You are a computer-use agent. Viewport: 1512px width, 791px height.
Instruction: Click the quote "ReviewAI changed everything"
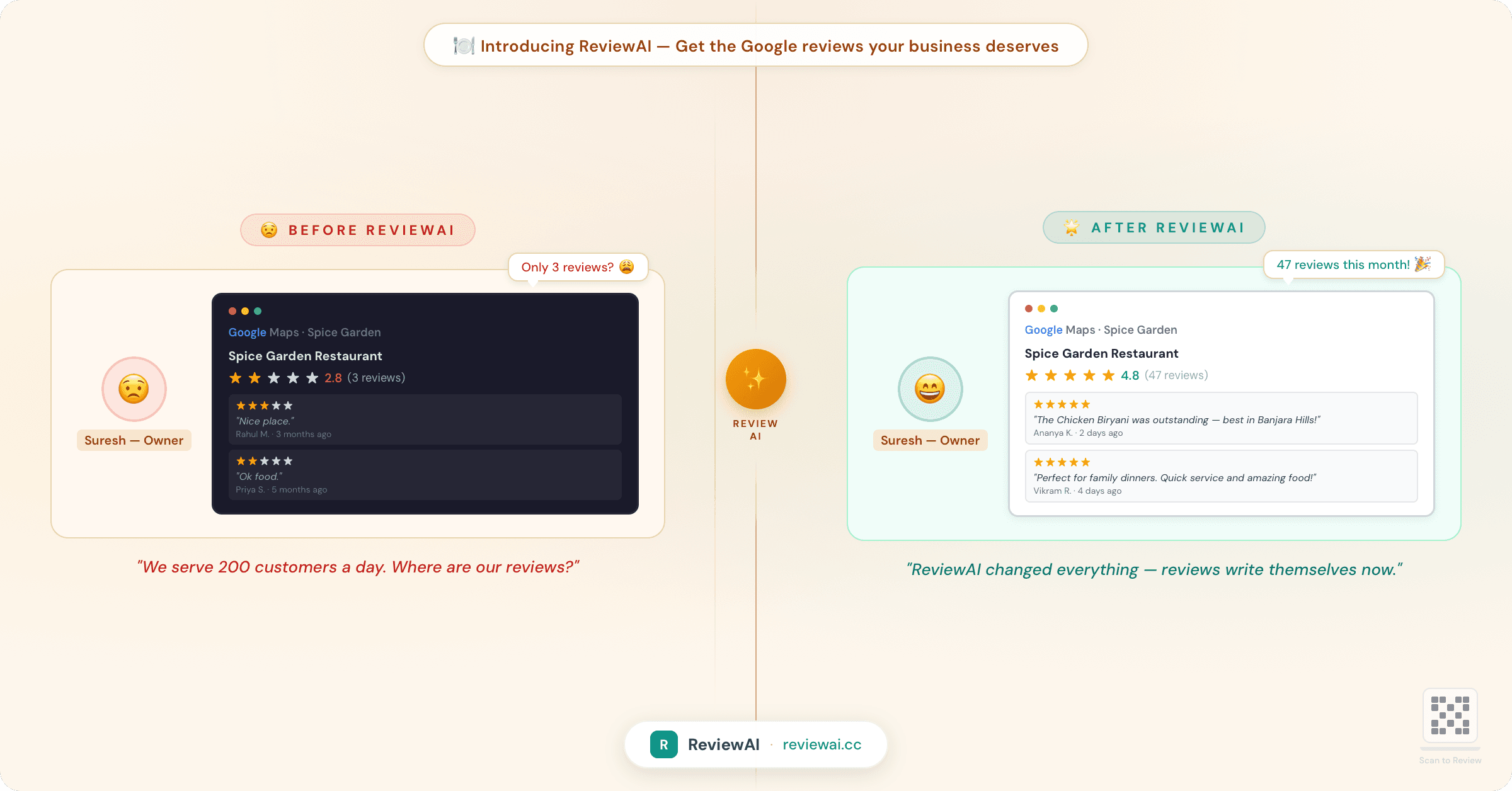coord(1154,569)
